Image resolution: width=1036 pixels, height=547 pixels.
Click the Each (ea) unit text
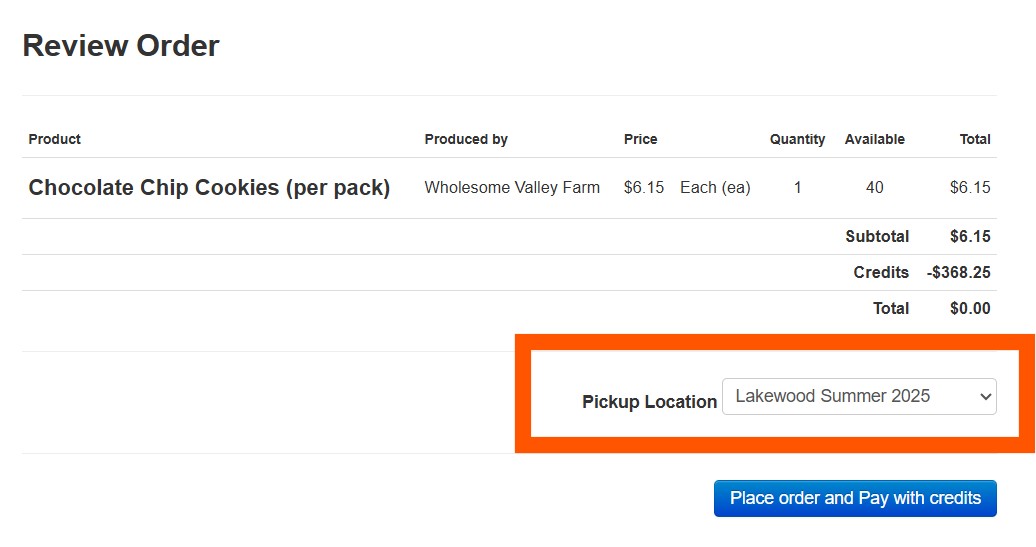coord(715,188)
